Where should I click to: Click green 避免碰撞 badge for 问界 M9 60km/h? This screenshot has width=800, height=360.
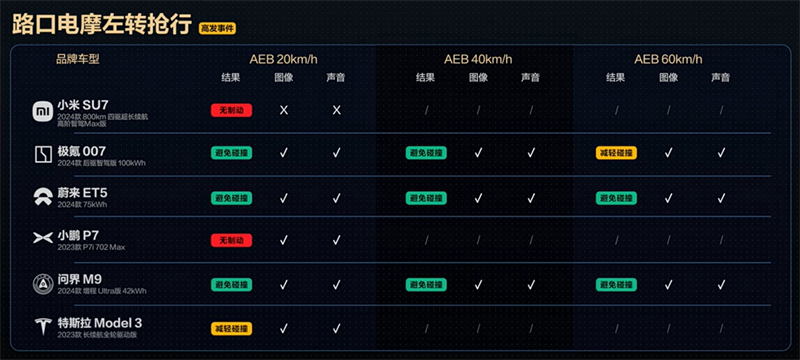click(616, 284)
